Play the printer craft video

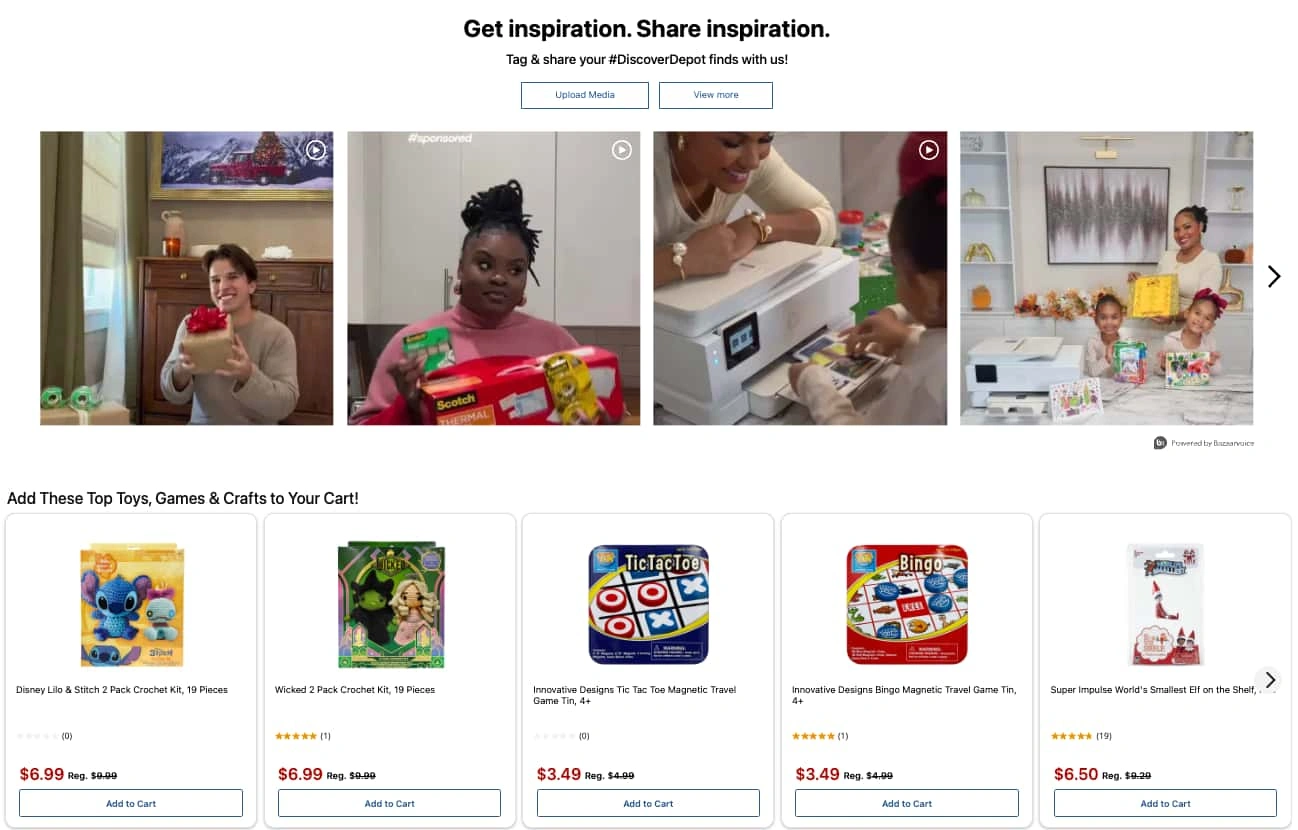(800, 278)
